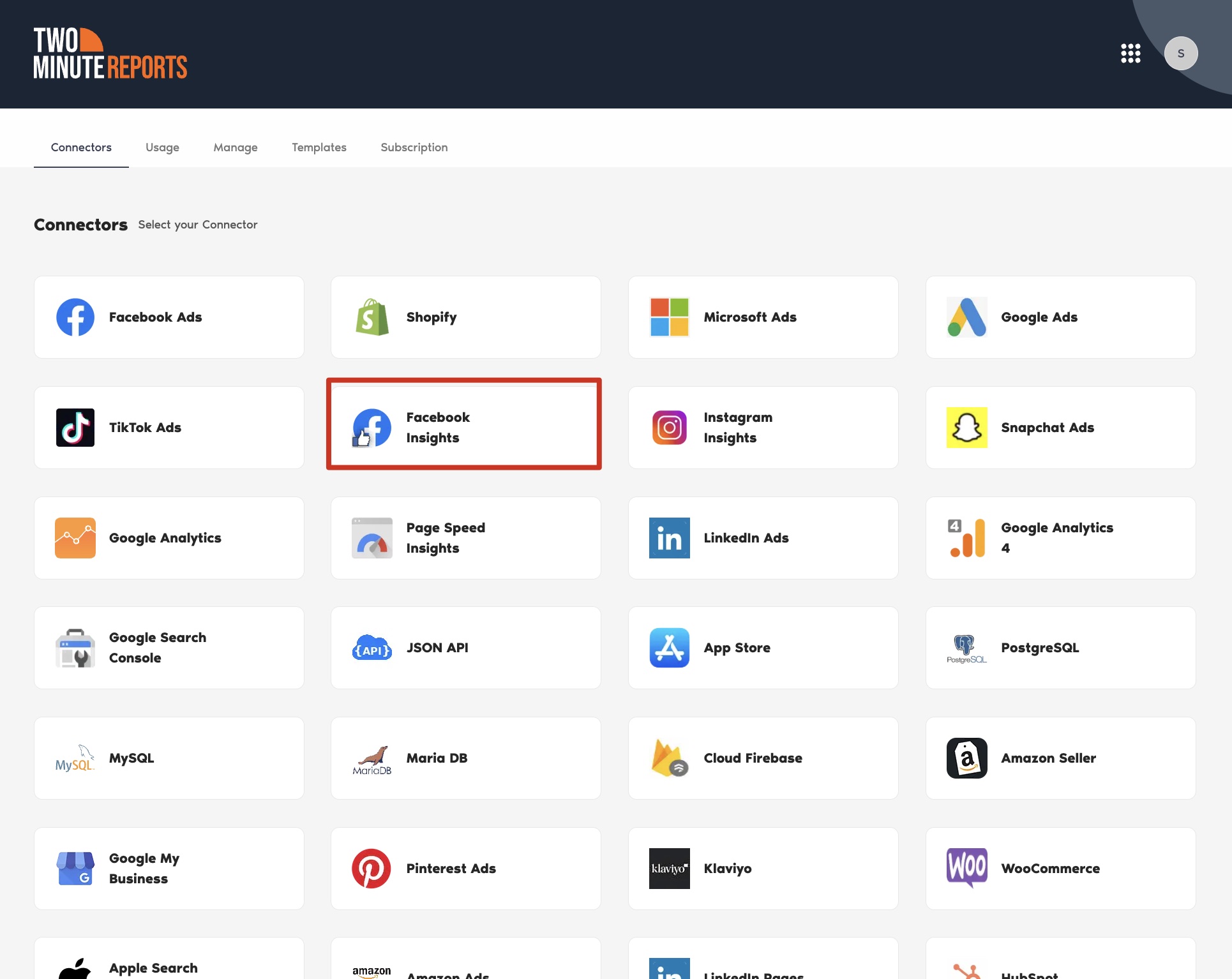Choose the Google Analytics 4 label
The height and width of the screenshot is (979, 1232).
point(1057,538)
